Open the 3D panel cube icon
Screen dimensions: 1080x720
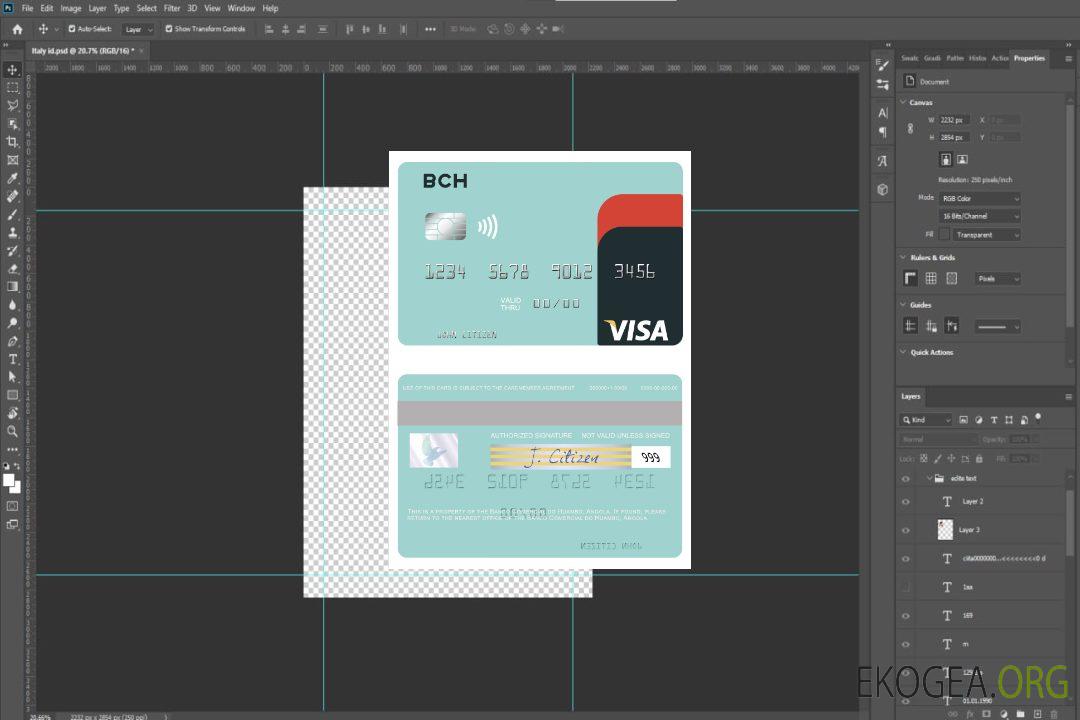882,189
